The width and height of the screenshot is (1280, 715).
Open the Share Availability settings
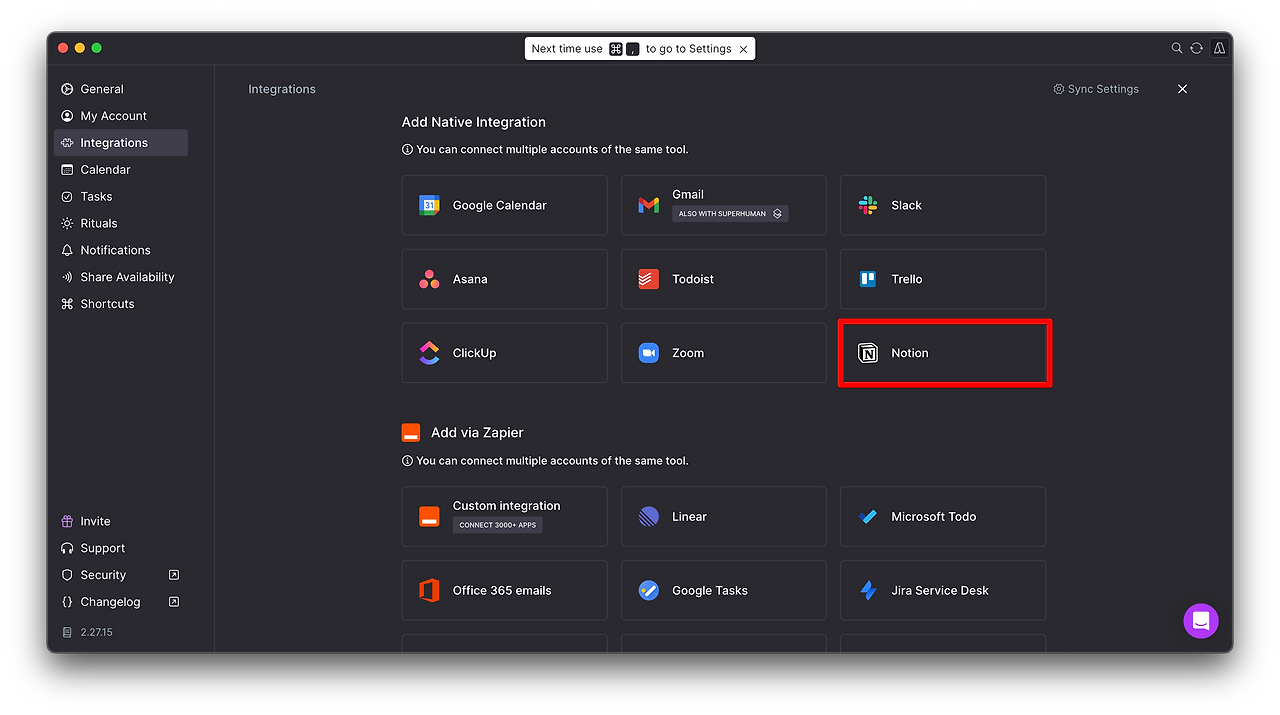[x=120, y=277]
